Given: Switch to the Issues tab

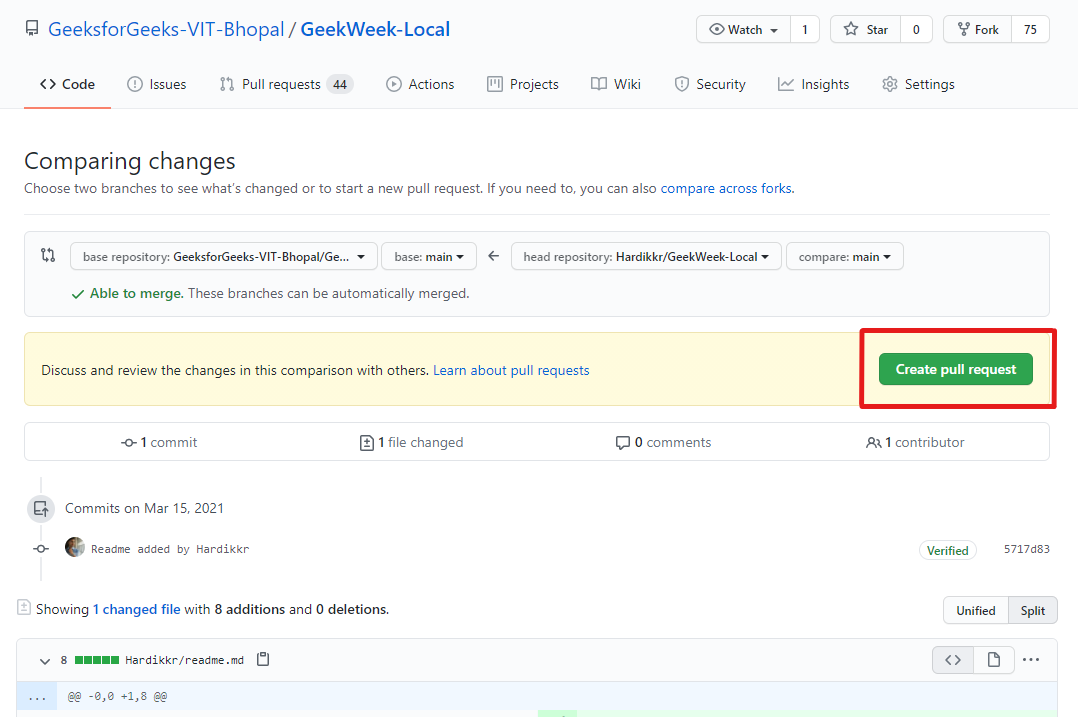Looking at the screenshot, I should pos(157,84).
